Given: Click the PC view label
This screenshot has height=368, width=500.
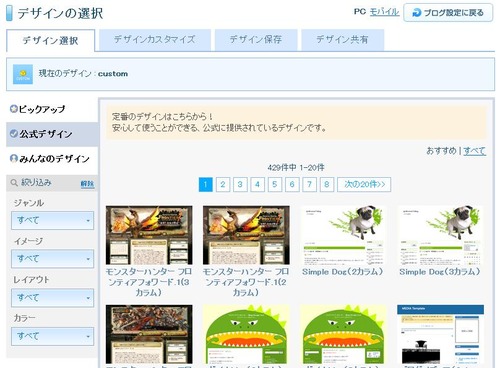Looking at the screenshot, I should (360, 12).
